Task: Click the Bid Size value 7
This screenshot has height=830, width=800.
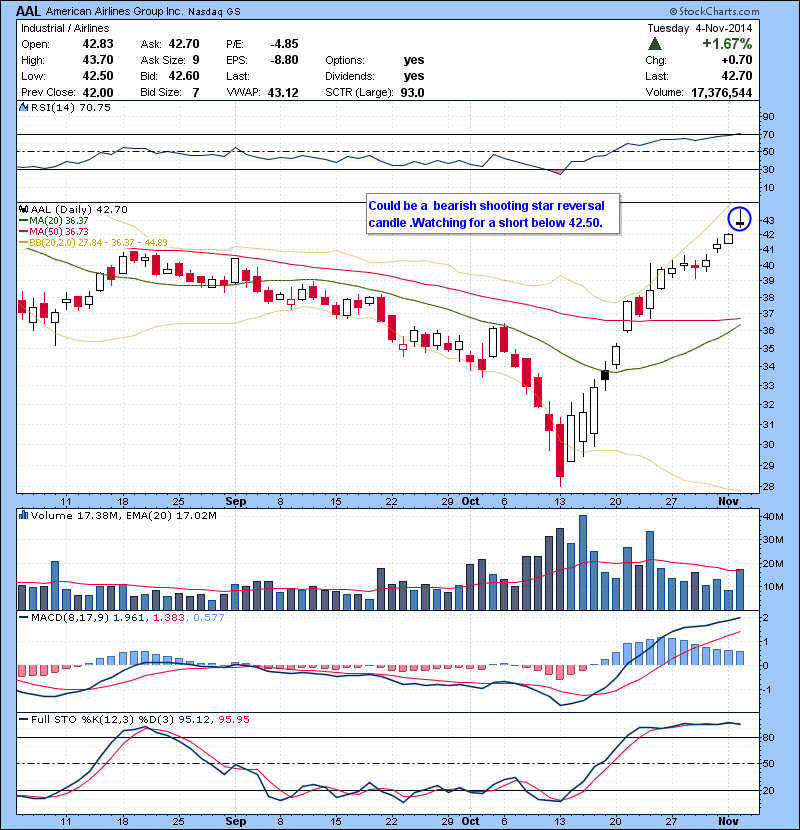Action: click(x=196, y=92)
